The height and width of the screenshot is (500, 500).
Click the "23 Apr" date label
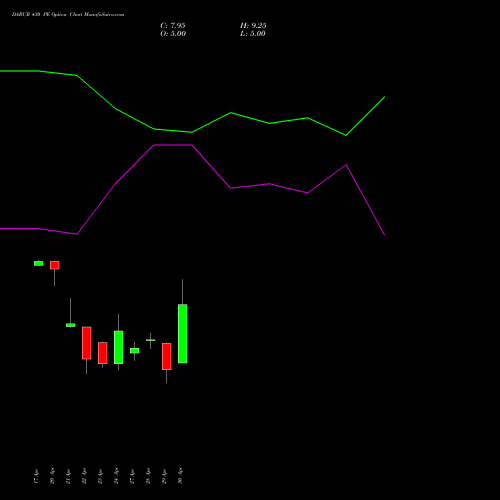pos(100,476)
